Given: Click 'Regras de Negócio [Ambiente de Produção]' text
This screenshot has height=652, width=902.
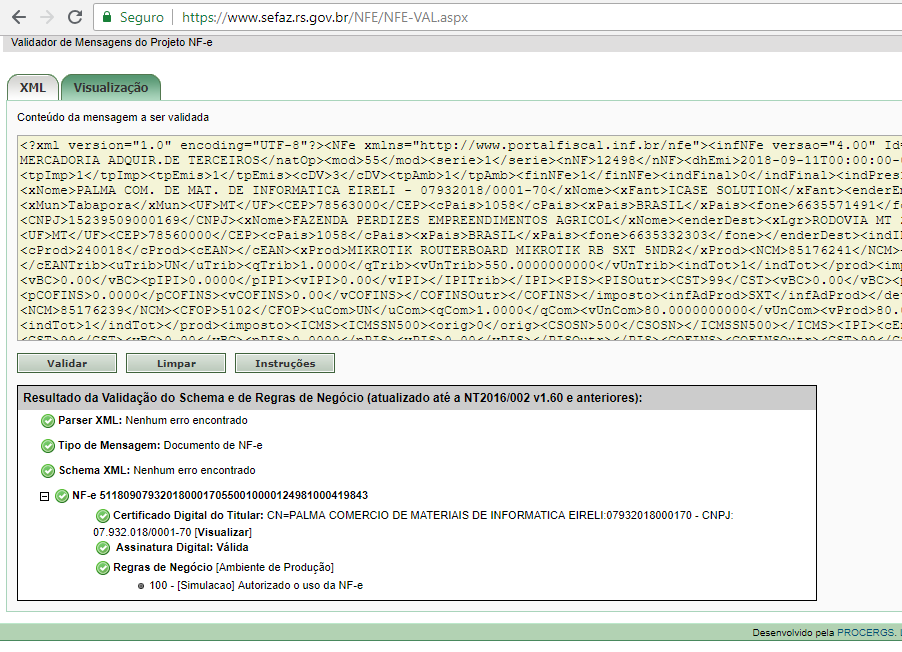Looking at the screenshot, I should point(223,567).
